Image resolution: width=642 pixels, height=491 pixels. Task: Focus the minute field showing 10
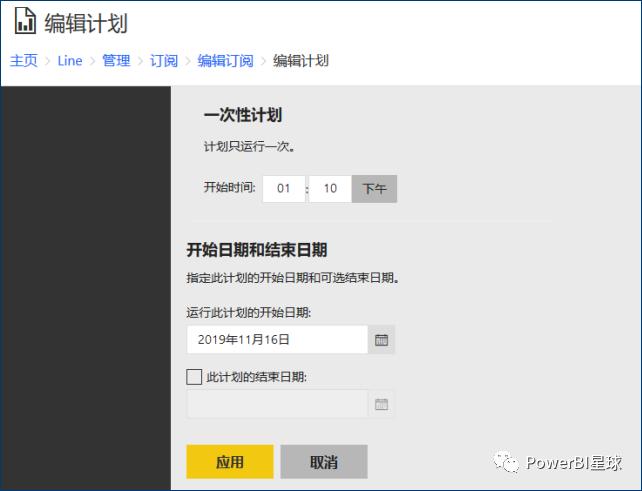[x=330, y=189]
